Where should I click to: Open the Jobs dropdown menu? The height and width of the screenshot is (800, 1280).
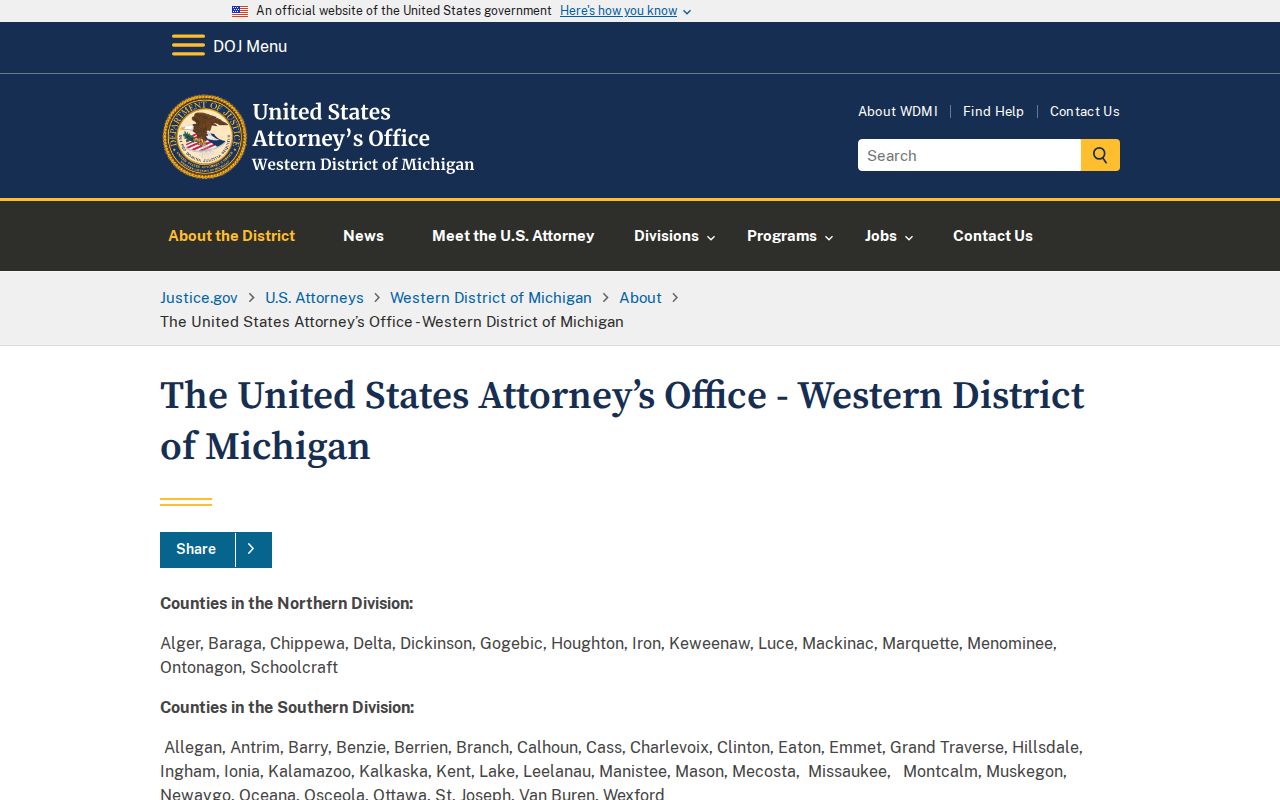pyautogui.click(x=889, y=236)
